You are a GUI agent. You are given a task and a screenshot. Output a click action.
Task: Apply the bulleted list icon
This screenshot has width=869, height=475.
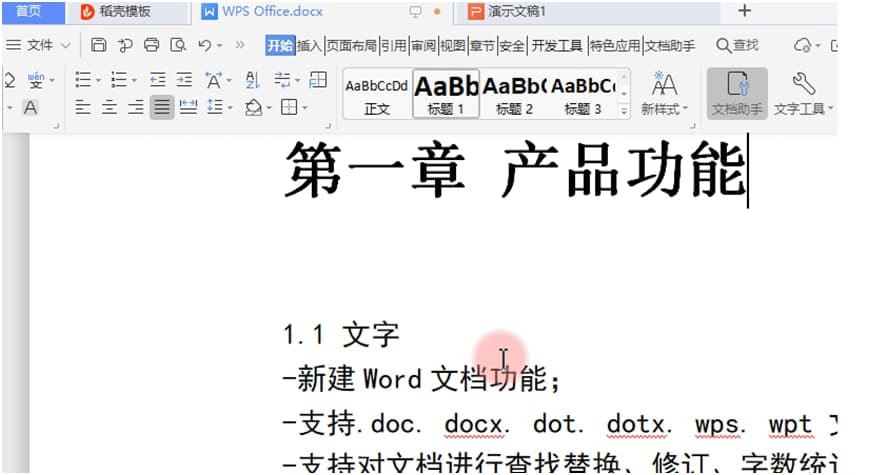(83, 80)
